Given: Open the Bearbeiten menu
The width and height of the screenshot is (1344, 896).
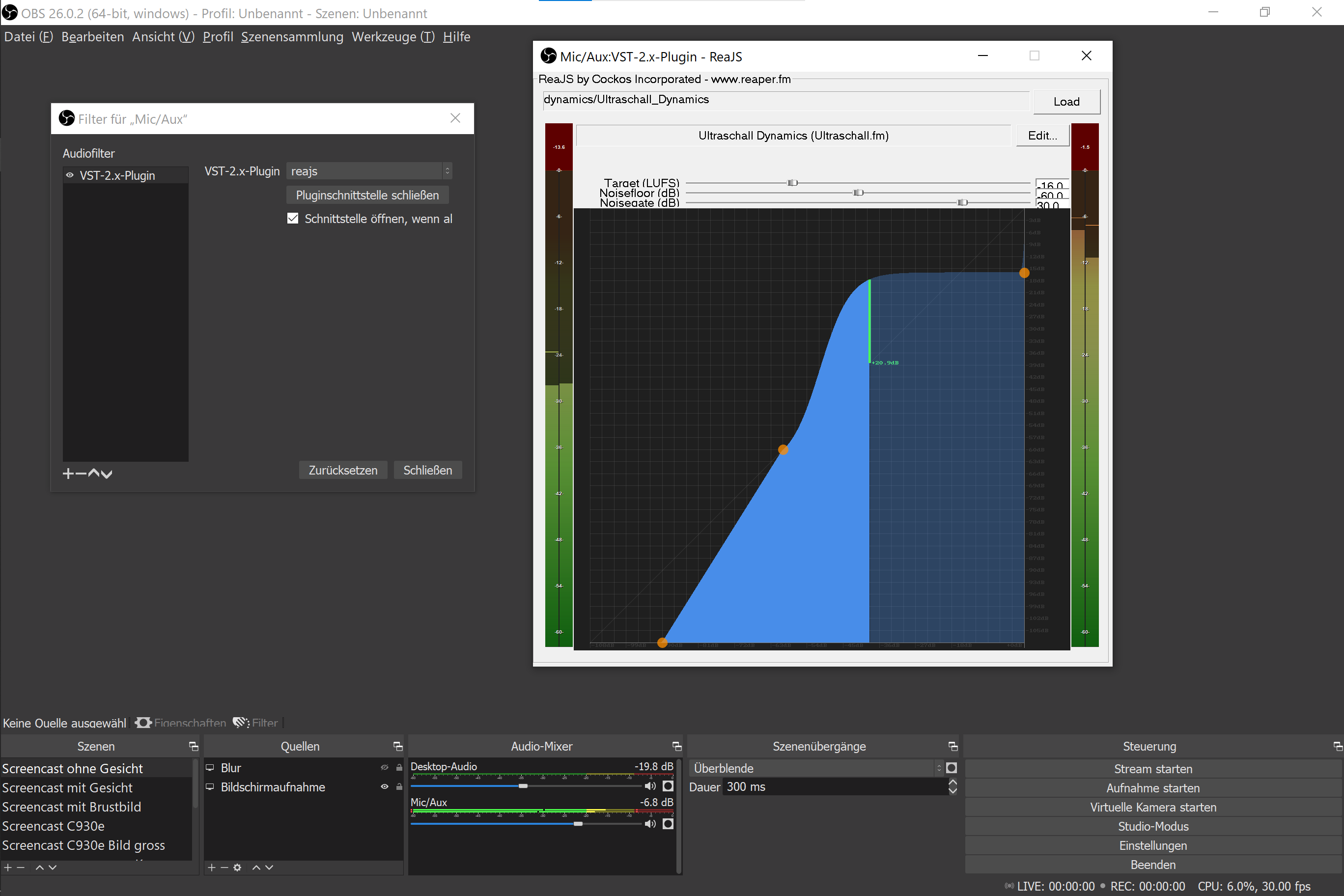Looking at the screenshot, I should pyautogui.click(x=92, y=36).
